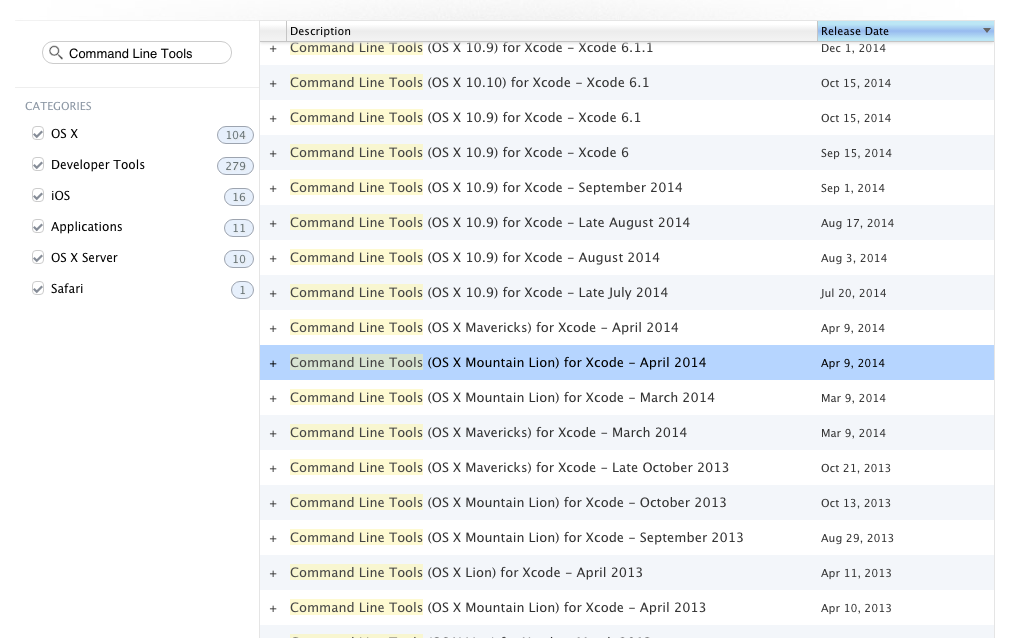
Task: Expand the Mavericks April 2014 row
Action: tap(273, 328)
